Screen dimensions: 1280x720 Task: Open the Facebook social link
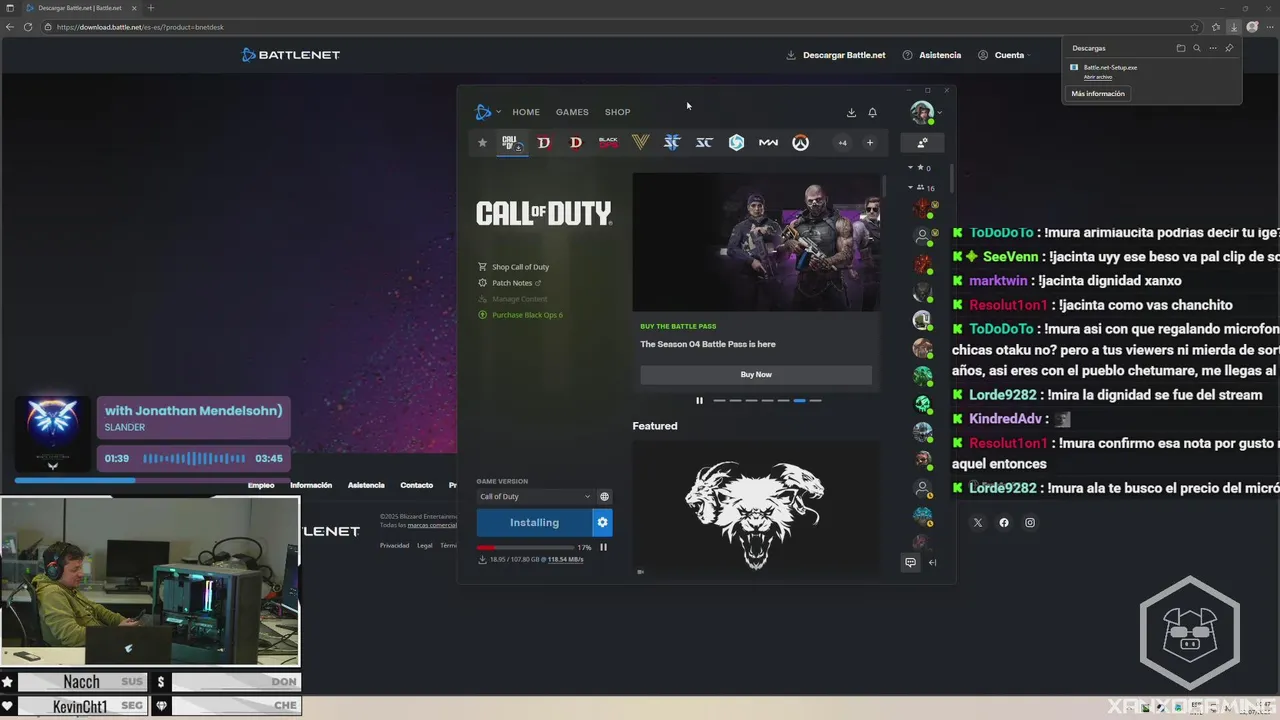pyautogui.click(x=1004, y=523)
